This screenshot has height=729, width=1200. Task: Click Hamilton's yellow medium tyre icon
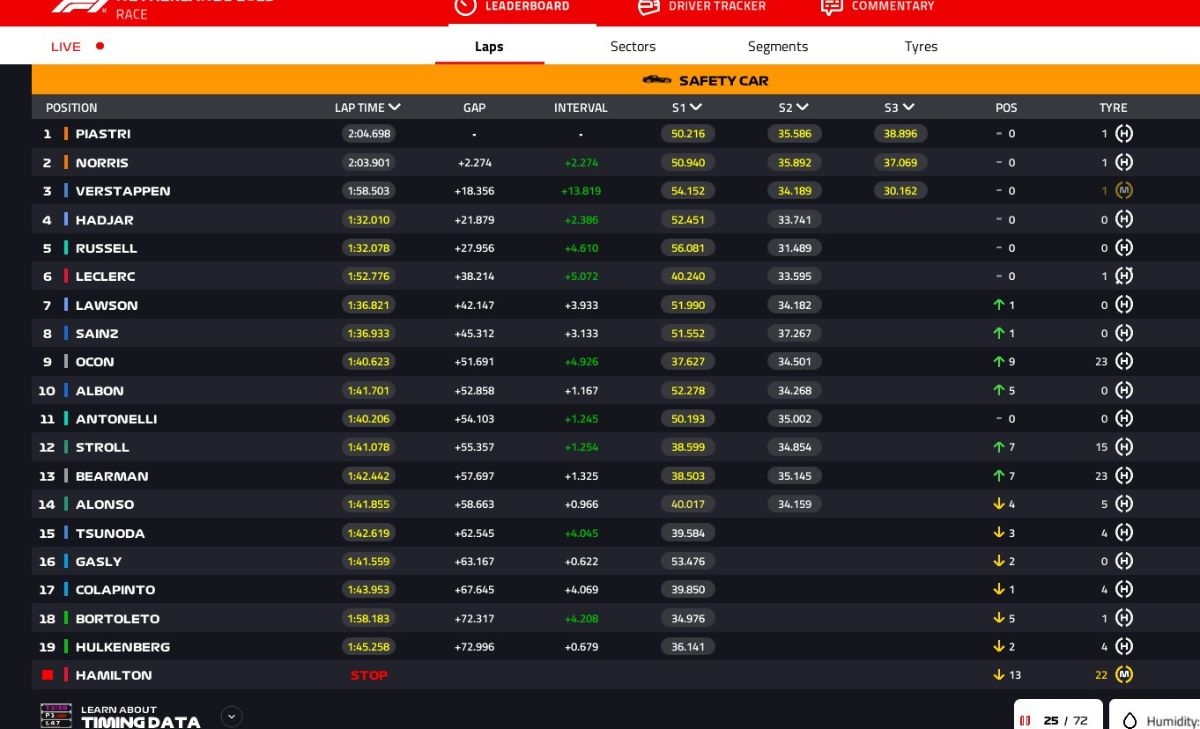[1124, 675]
